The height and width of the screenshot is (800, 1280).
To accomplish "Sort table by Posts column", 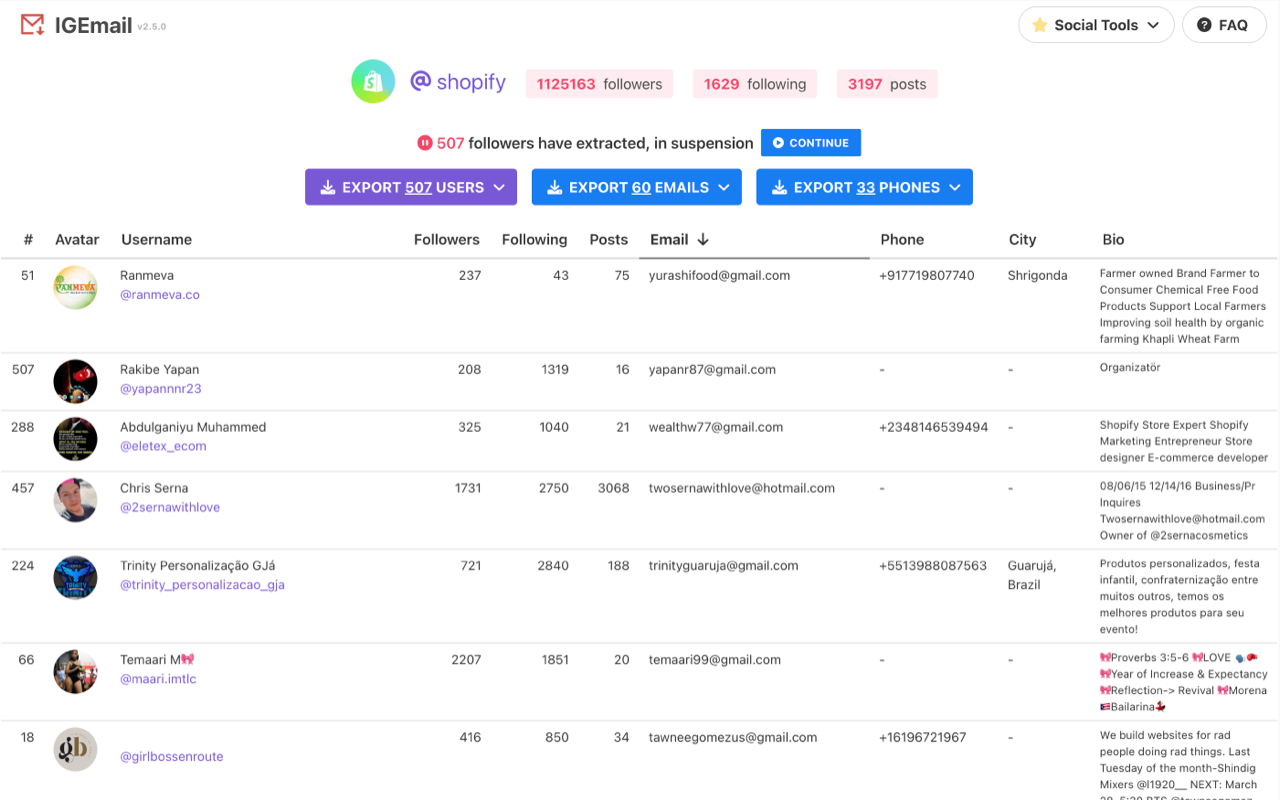I will (609, 240).
